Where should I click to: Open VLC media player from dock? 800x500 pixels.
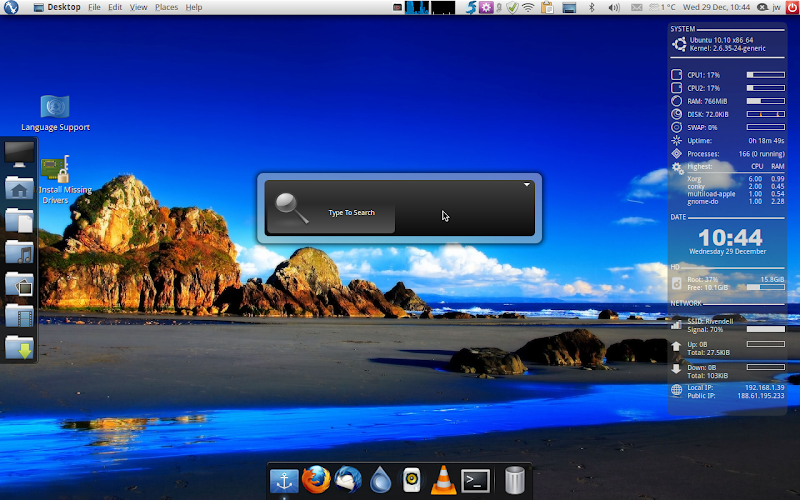[443, 481]
